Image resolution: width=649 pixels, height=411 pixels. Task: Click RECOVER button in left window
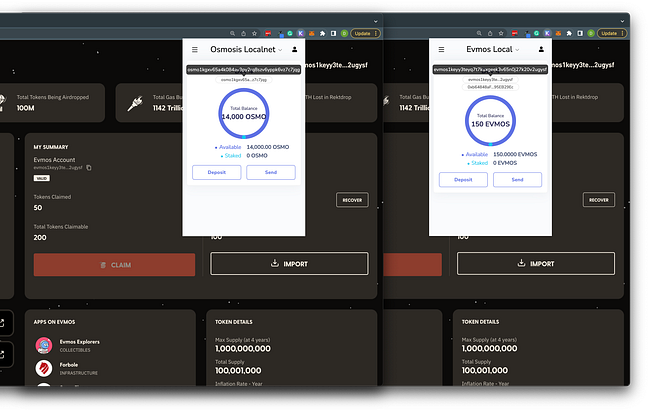click(x=352, y=200)
